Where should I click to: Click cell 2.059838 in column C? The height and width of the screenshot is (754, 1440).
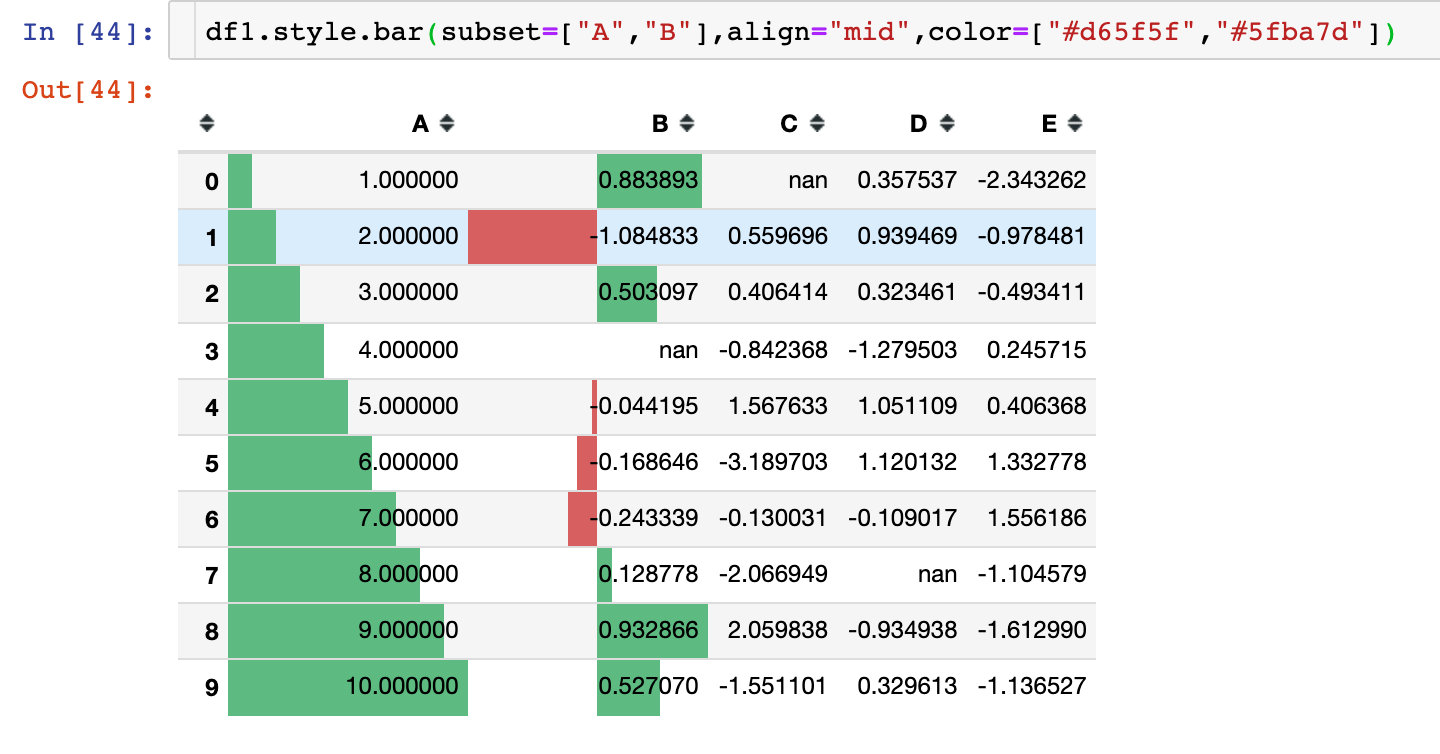778,630
